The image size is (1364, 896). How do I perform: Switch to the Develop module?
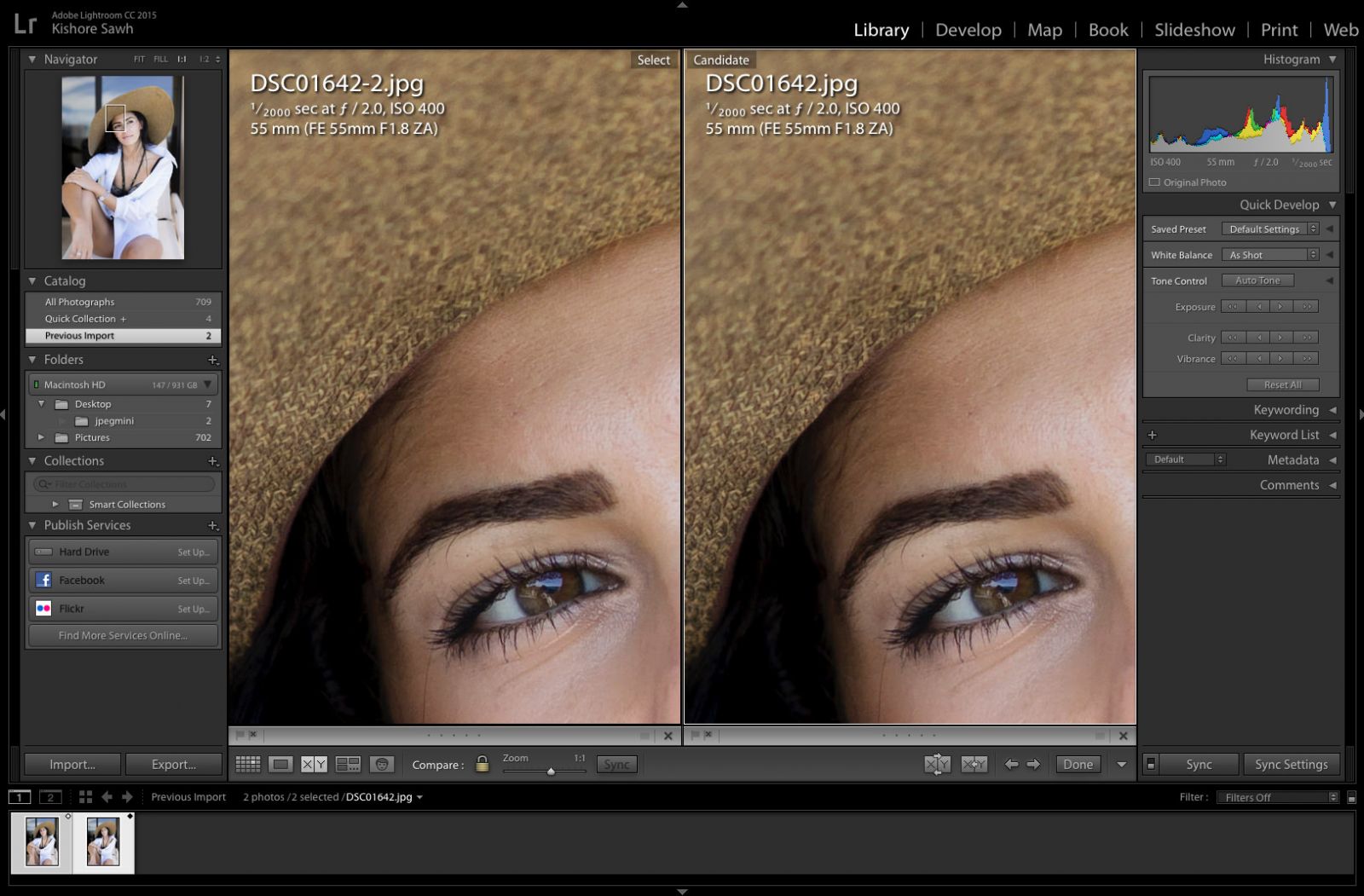(x=968, y=30)
